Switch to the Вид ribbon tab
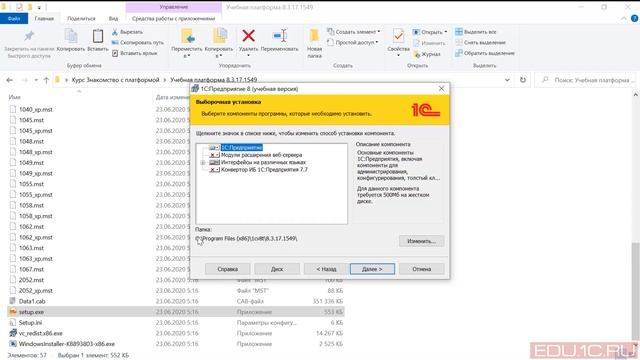 tap(113, 18)
